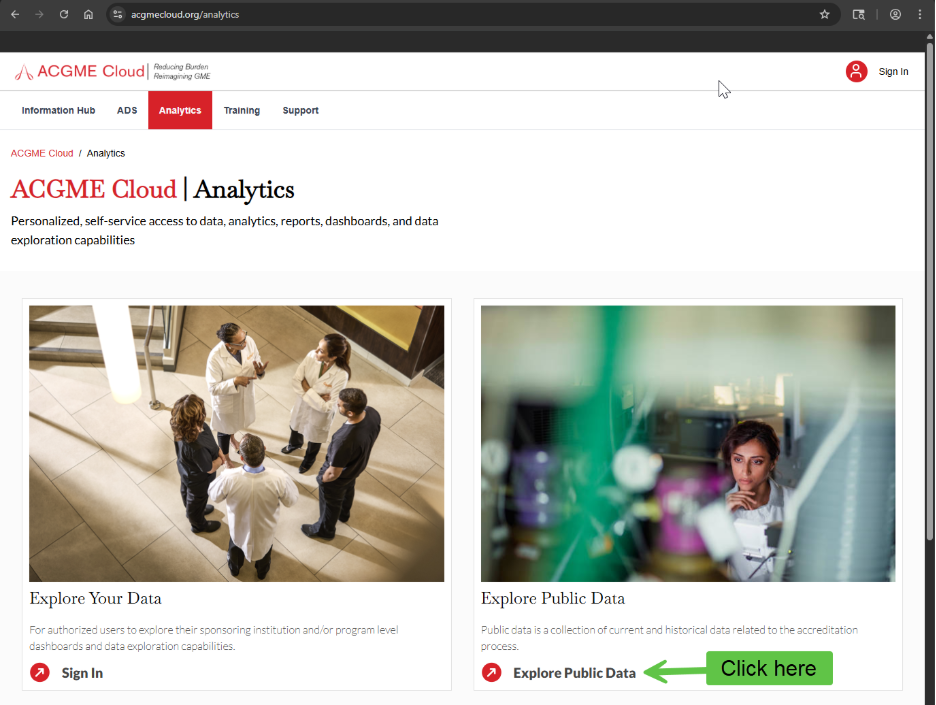This screenshot has width=936, height=705.
Task: Bookmark this page with the star icon
Action: [824, 14]
